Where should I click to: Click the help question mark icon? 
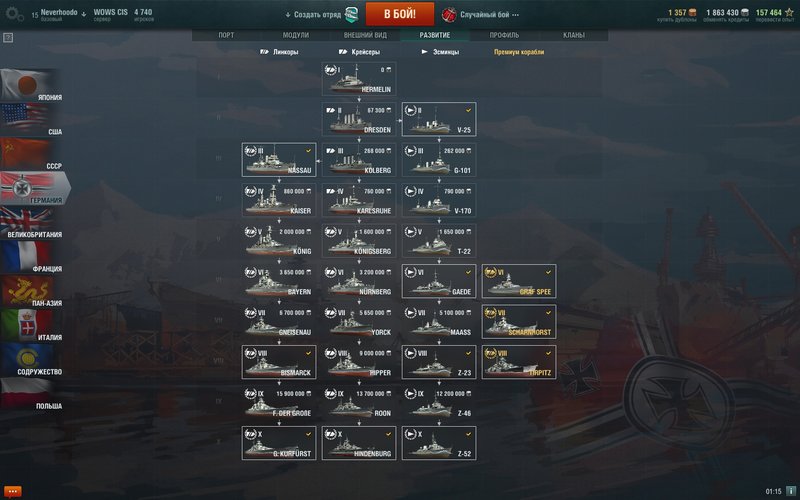click(8, 38)
